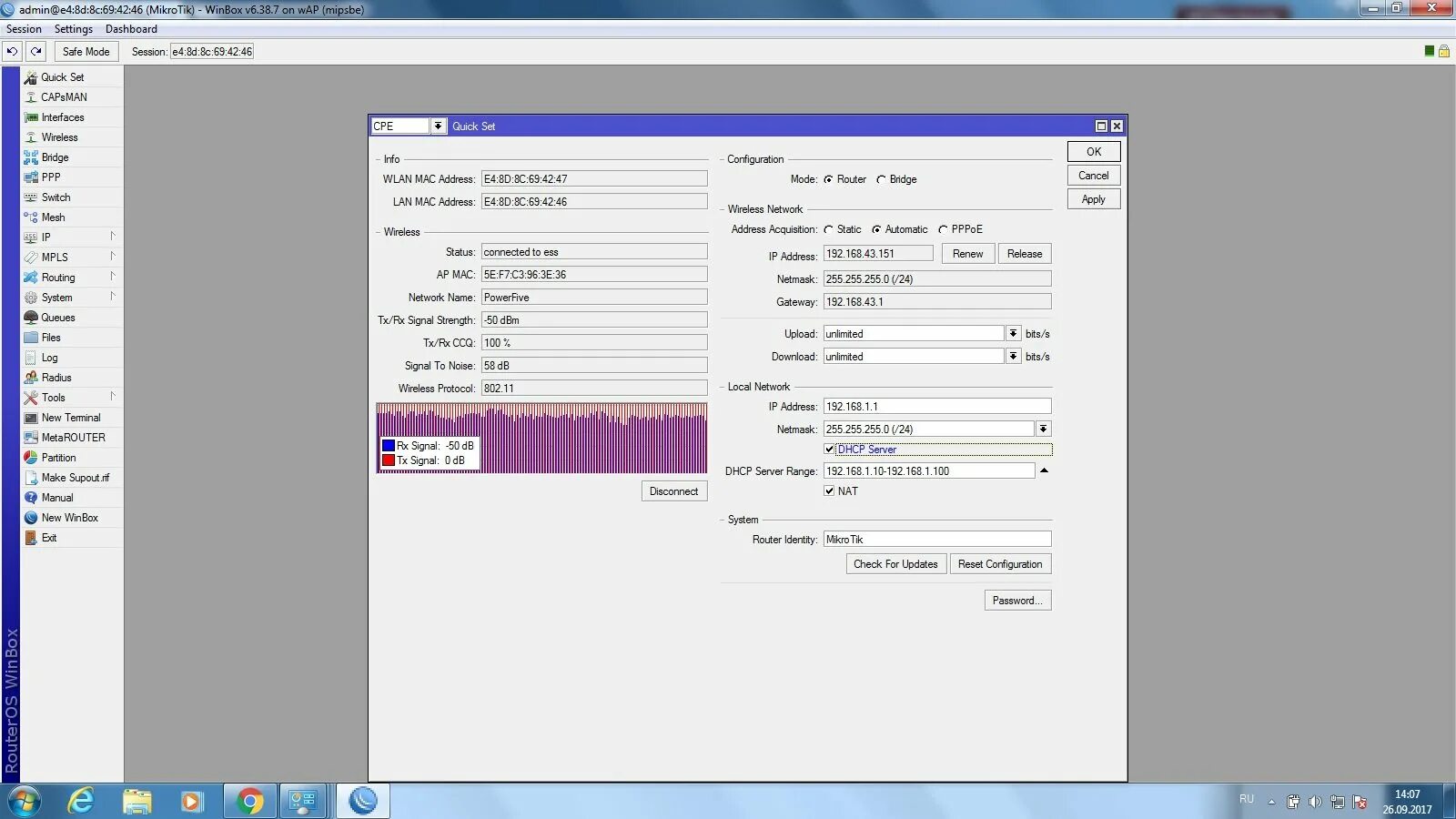Open New Terminal icon

click(31, 418)
